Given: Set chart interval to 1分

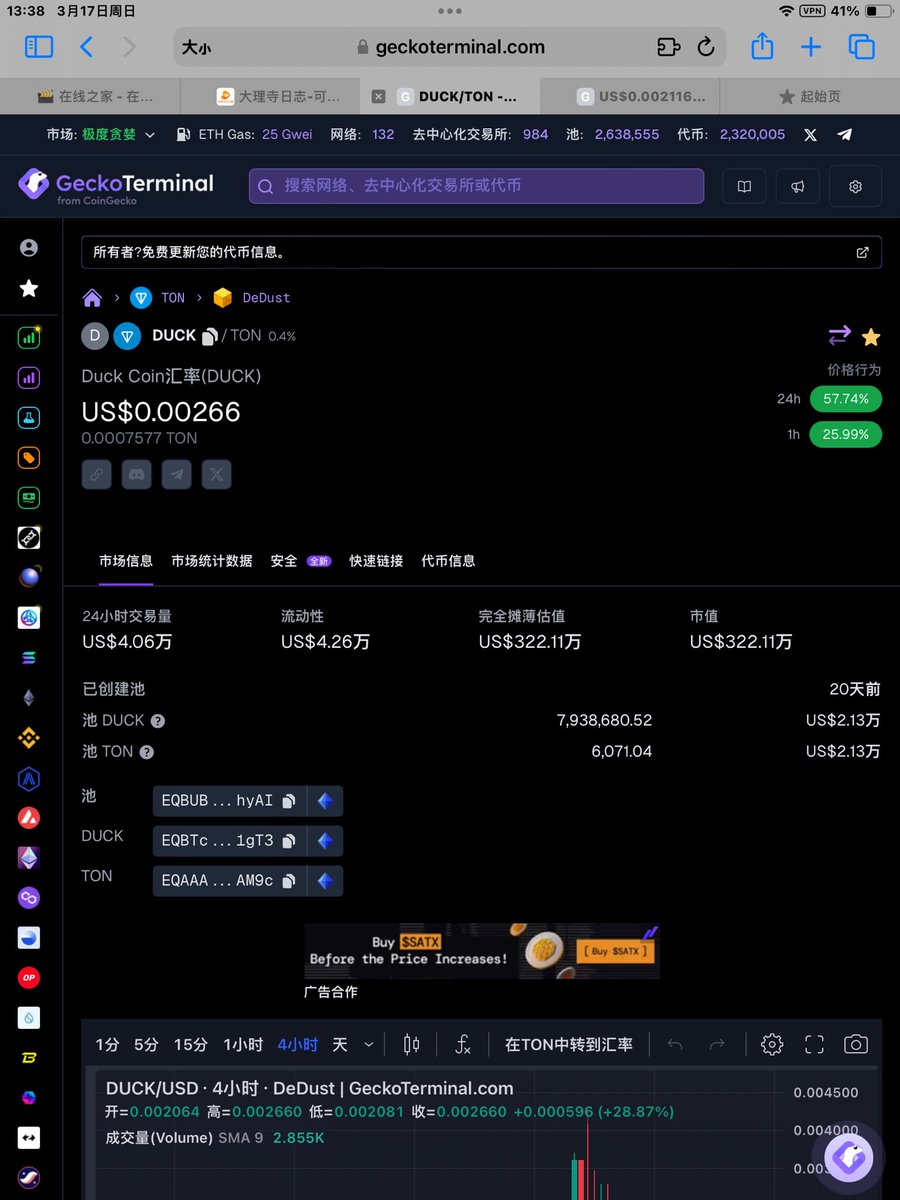Looking at the screenshot, I should pyautogui.click(x=107, y=1045).
